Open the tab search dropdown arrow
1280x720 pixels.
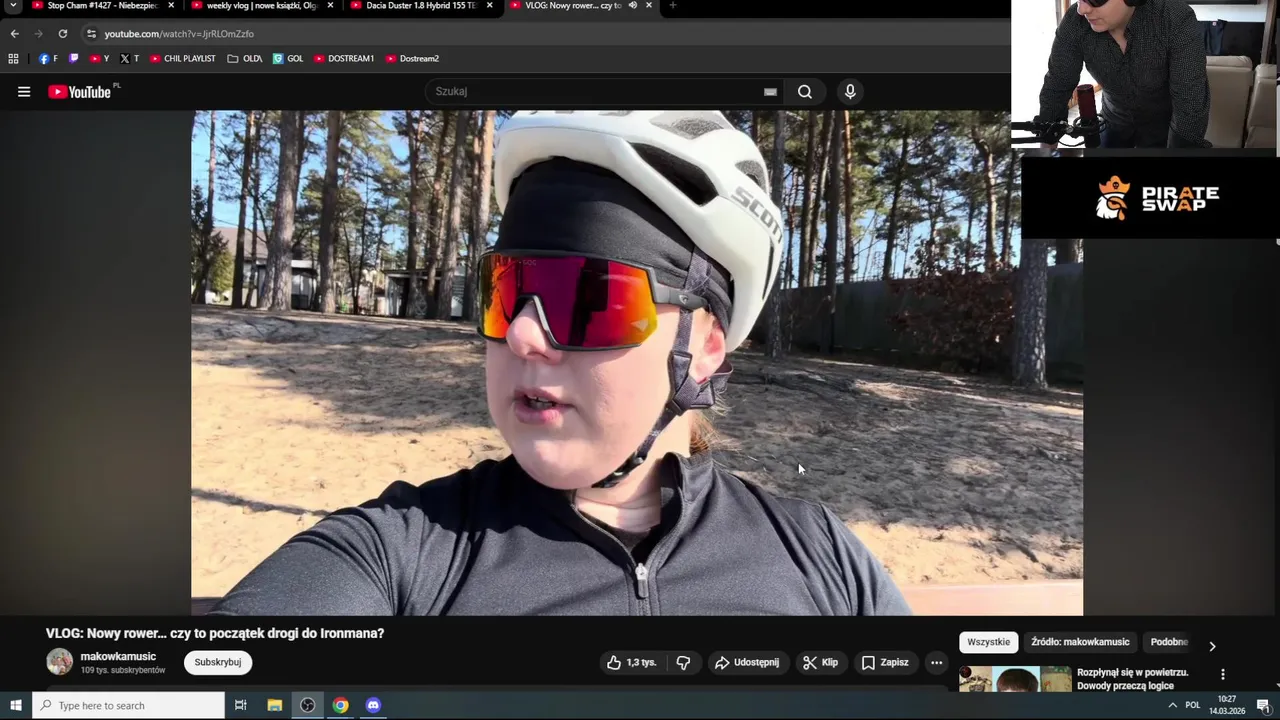pyautogui.click(x=13, y=6)
